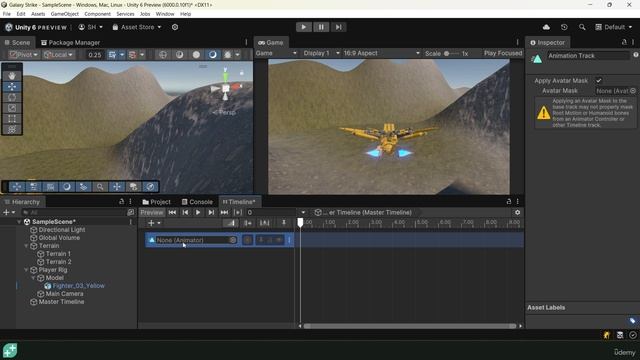
Task: Select the Hand view tool
Action: pos(12,76)
